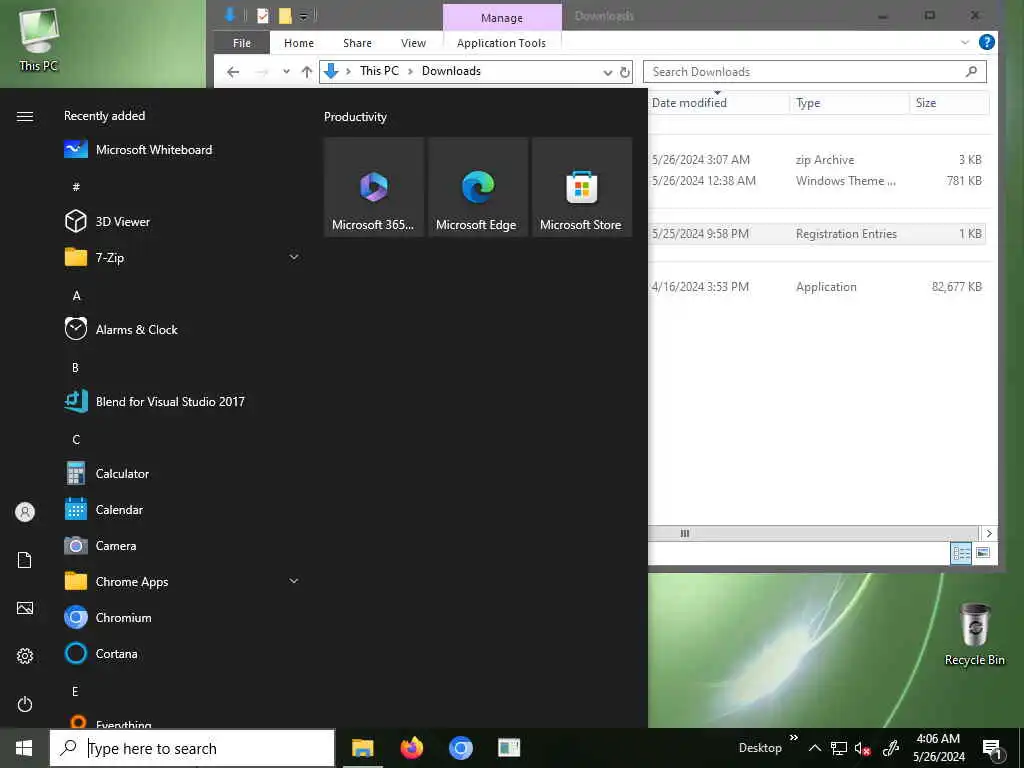Screen dimensions: 1024x768
Task: Switch to large icons view button
Action: click(982, 553)
